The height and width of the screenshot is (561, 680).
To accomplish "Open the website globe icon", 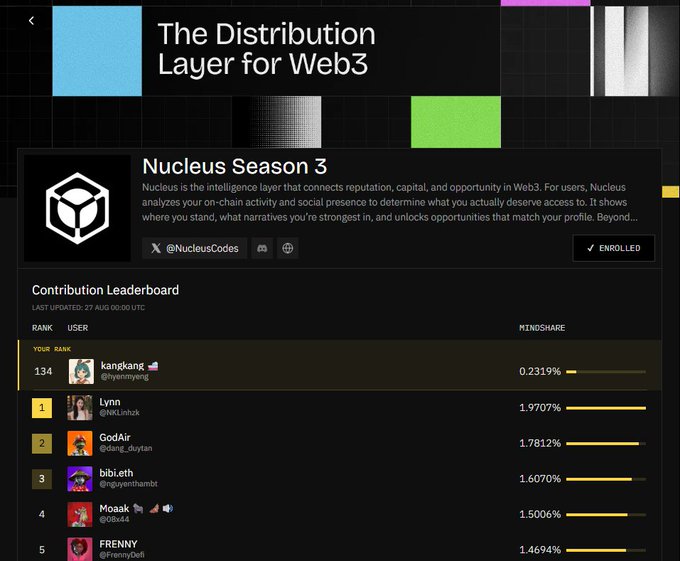I will [x=288, y=248].
